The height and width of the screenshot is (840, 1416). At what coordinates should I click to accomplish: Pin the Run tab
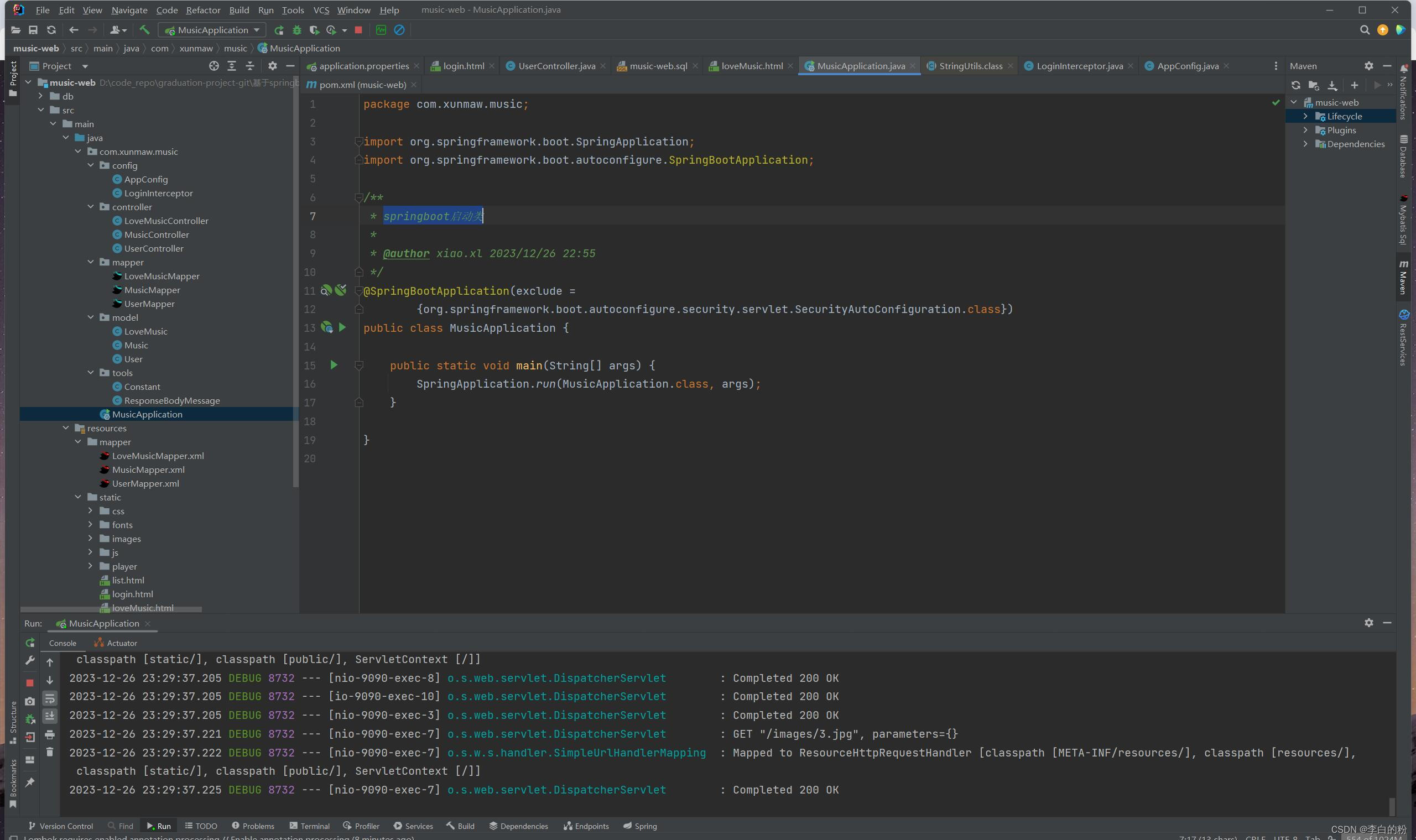pos(30,782)
